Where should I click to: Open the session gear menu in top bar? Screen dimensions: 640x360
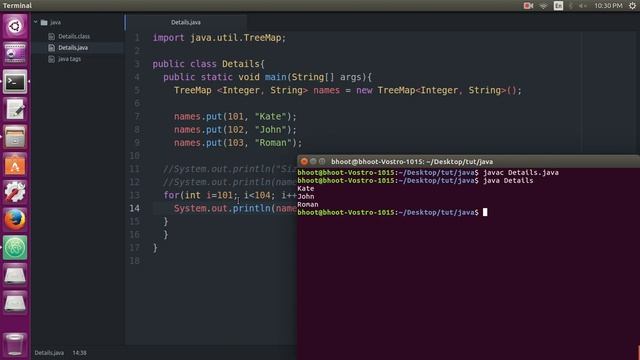(x=632, y=6)
